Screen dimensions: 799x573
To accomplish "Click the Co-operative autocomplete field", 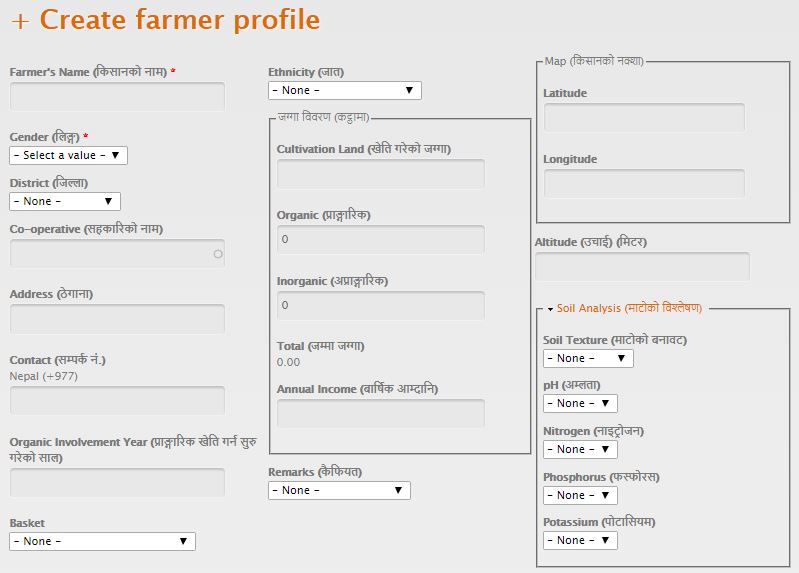I will (x=117, y=253).
